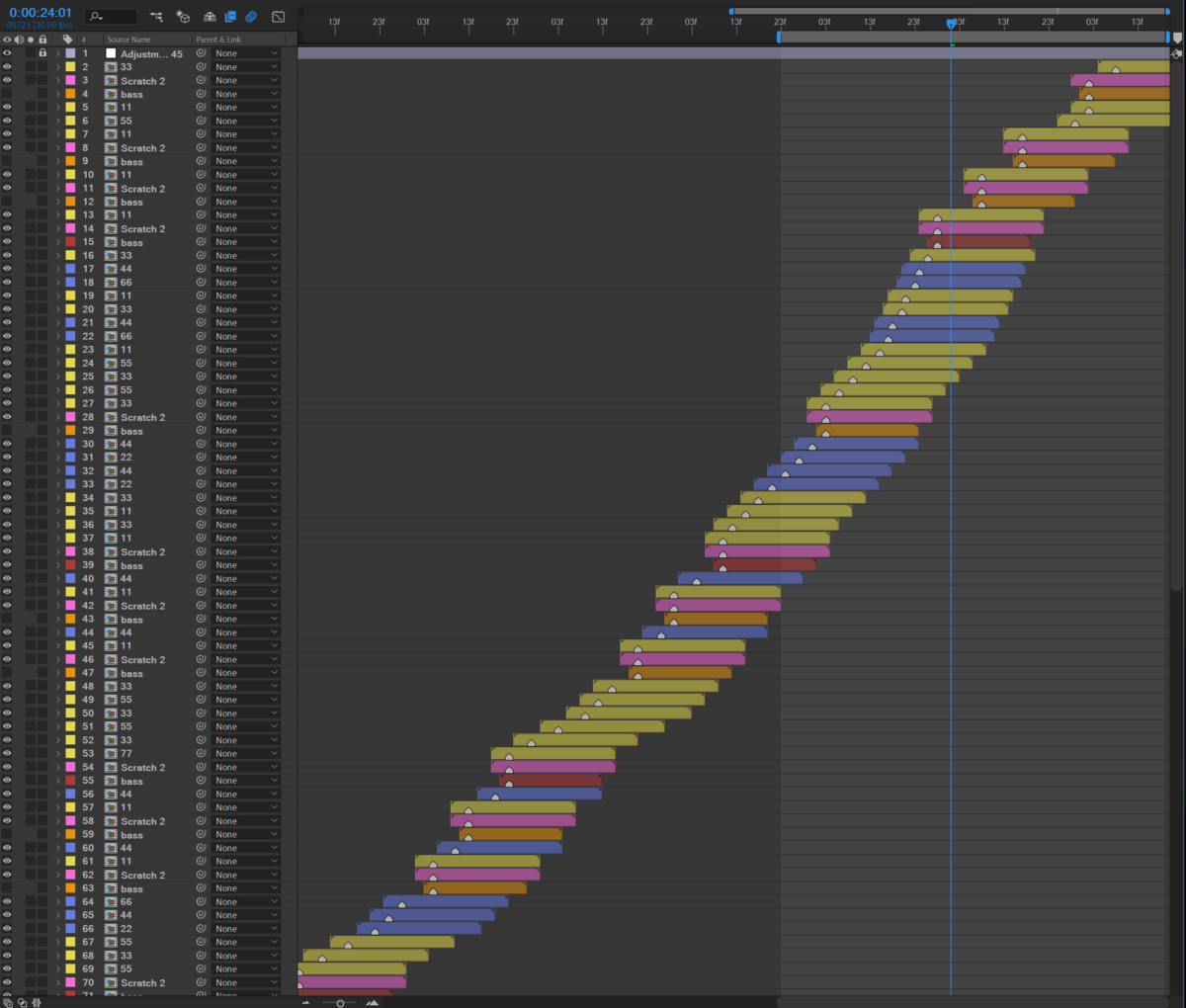Click the pick whip of layer 15 bass

pos(202,242)
